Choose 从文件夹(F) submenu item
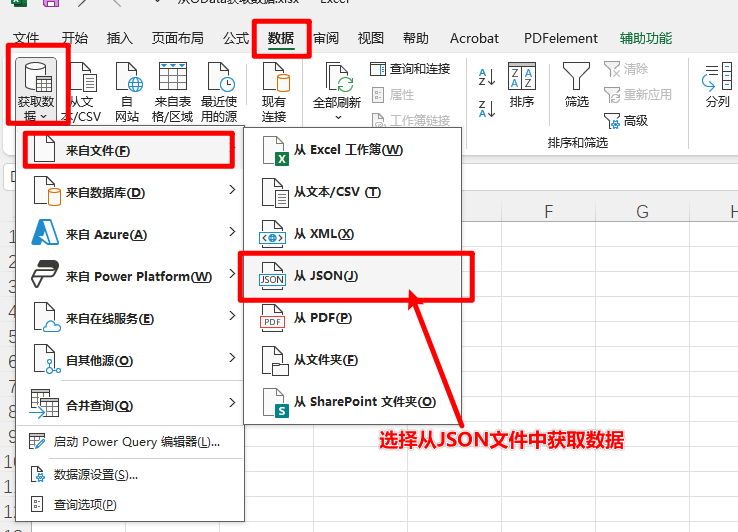 point(352,360)
